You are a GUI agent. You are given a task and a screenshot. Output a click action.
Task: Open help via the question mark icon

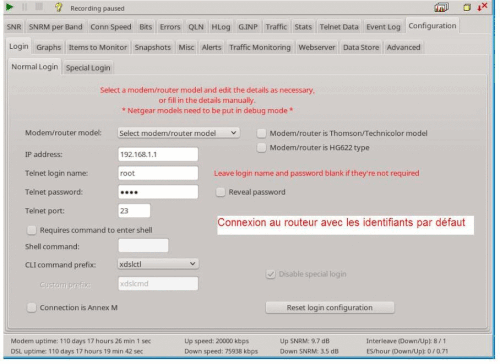(59, 7)
